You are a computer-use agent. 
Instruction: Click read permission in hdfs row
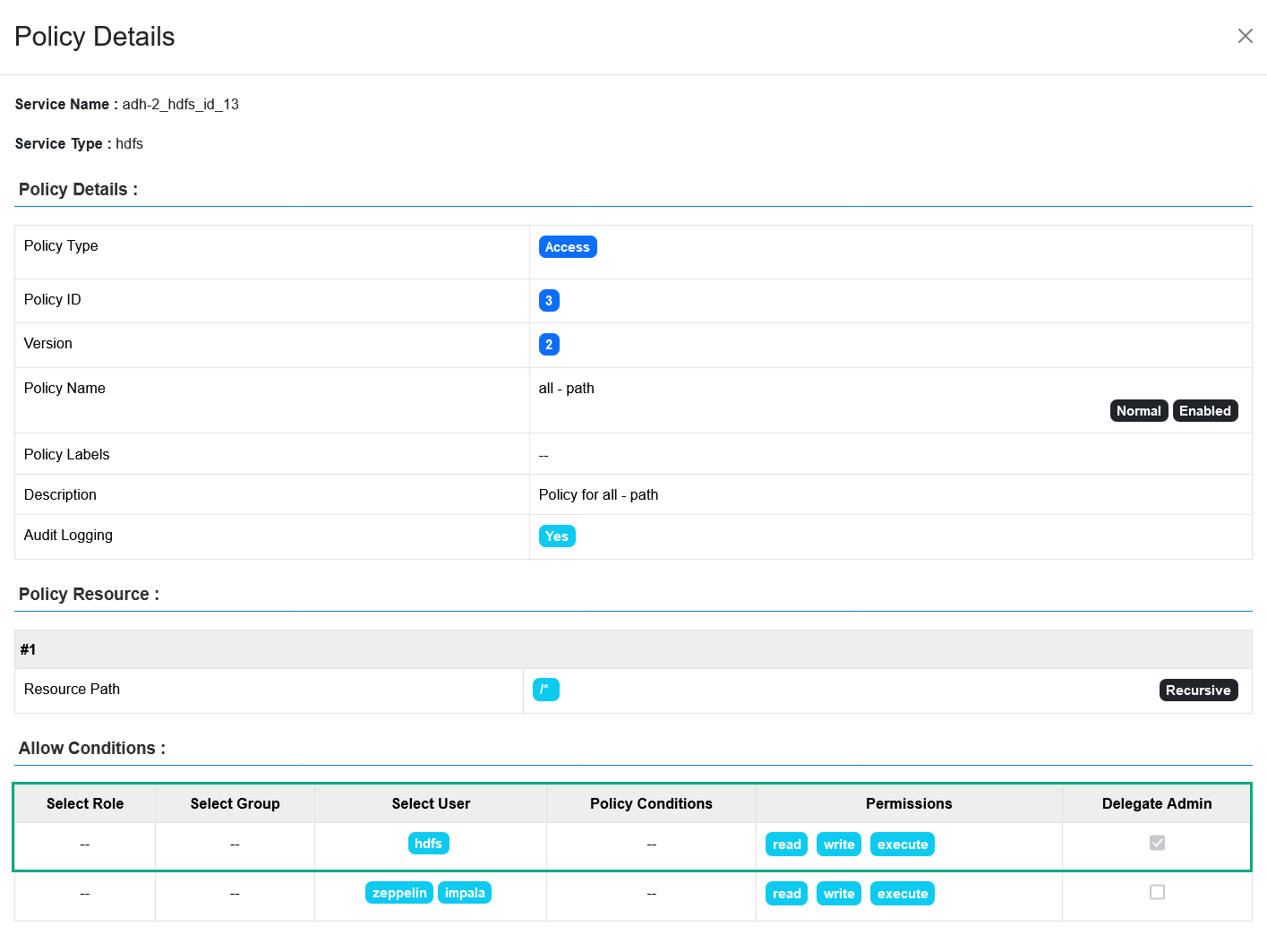pos(787,845)
